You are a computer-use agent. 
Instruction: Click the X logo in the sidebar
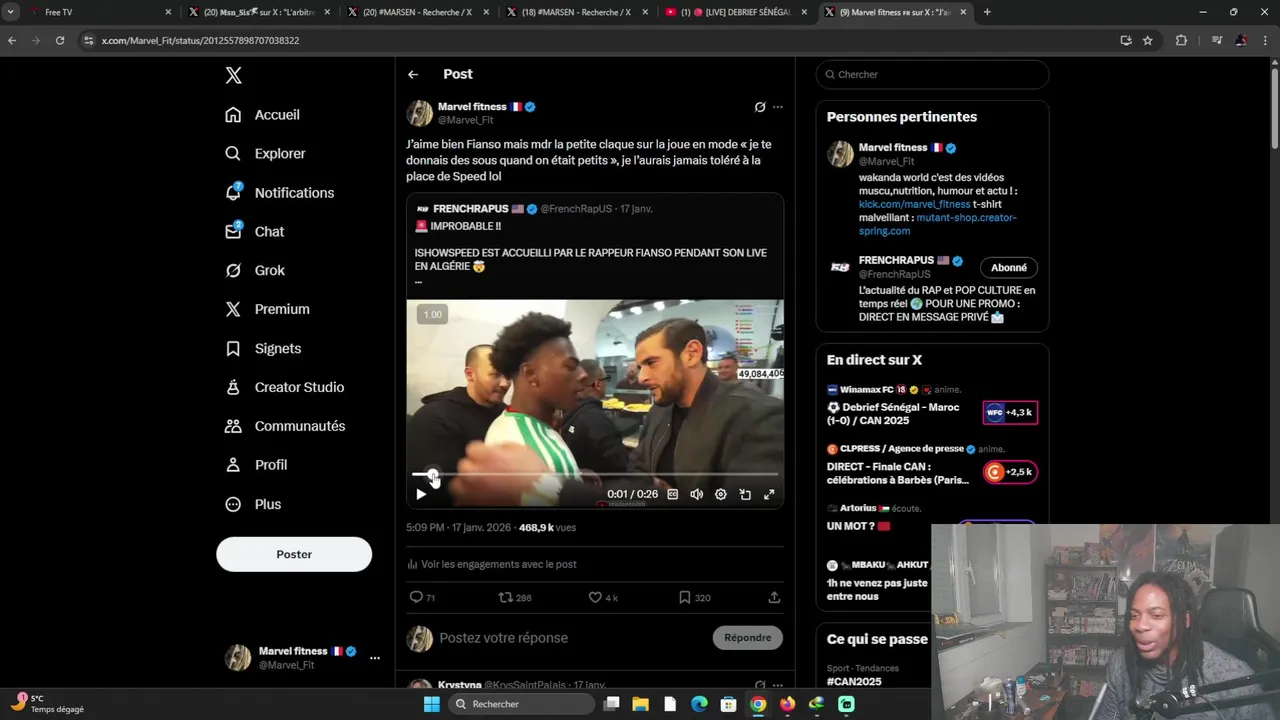tap(233, 75)
